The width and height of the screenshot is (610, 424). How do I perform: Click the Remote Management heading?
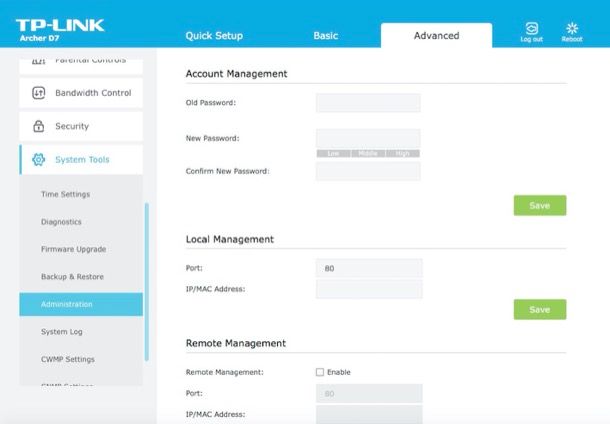236,343
